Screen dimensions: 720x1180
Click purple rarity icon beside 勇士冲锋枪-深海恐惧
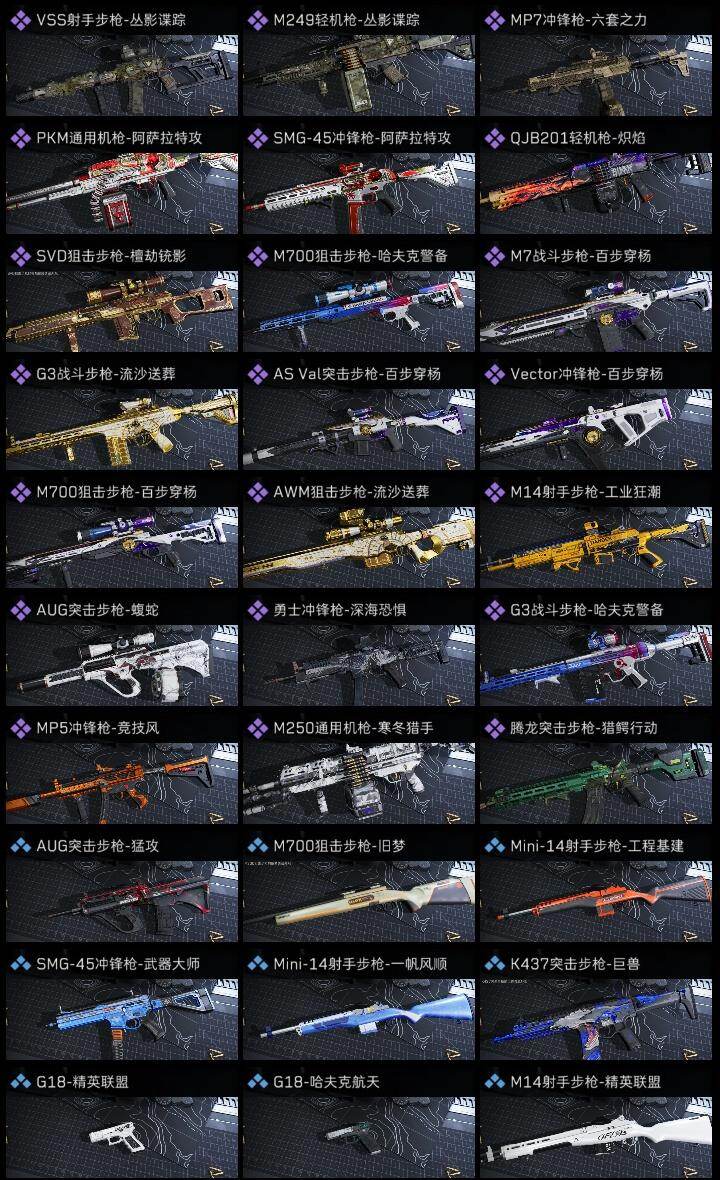257,610
